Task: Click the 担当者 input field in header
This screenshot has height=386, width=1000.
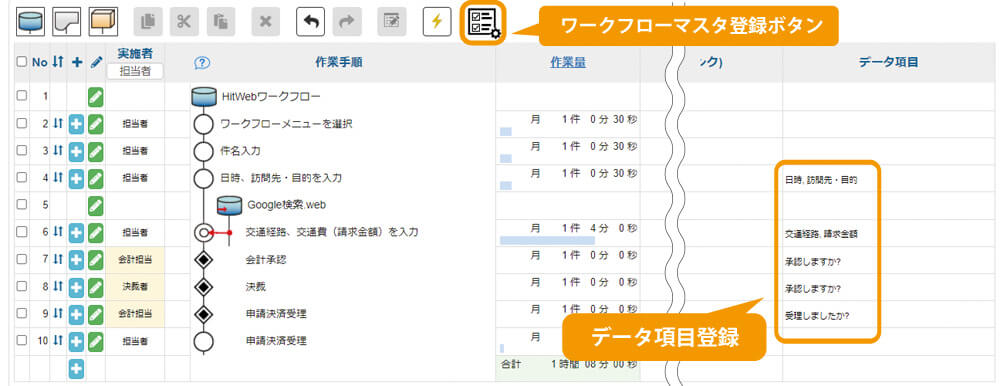Action: coord(135,71)
